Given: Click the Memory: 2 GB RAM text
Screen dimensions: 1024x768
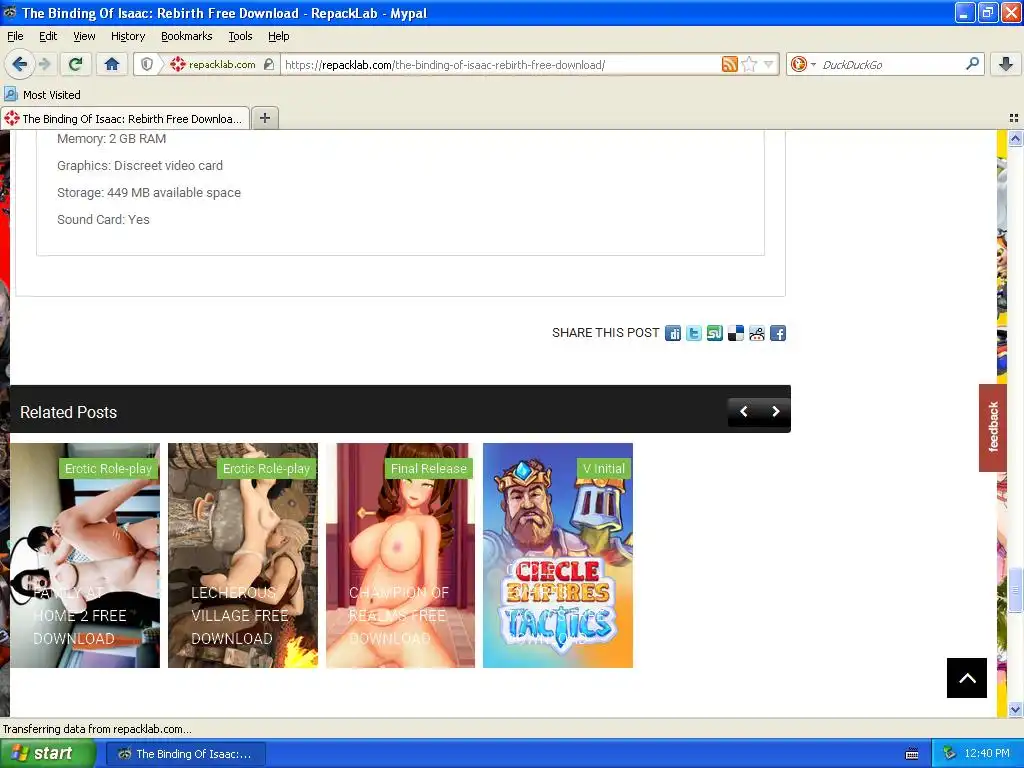Looking at the screenshot, I should click(112, 138).
